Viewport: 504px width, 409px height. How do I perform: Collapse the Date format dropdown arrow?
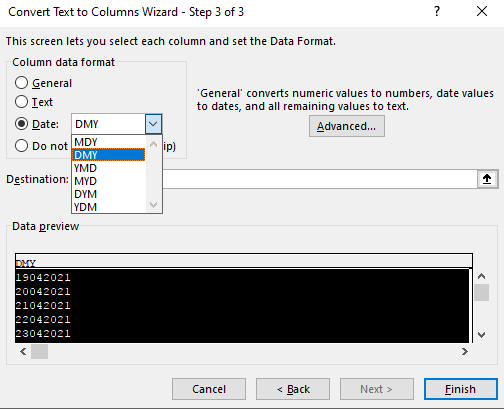tap(153, 124)
